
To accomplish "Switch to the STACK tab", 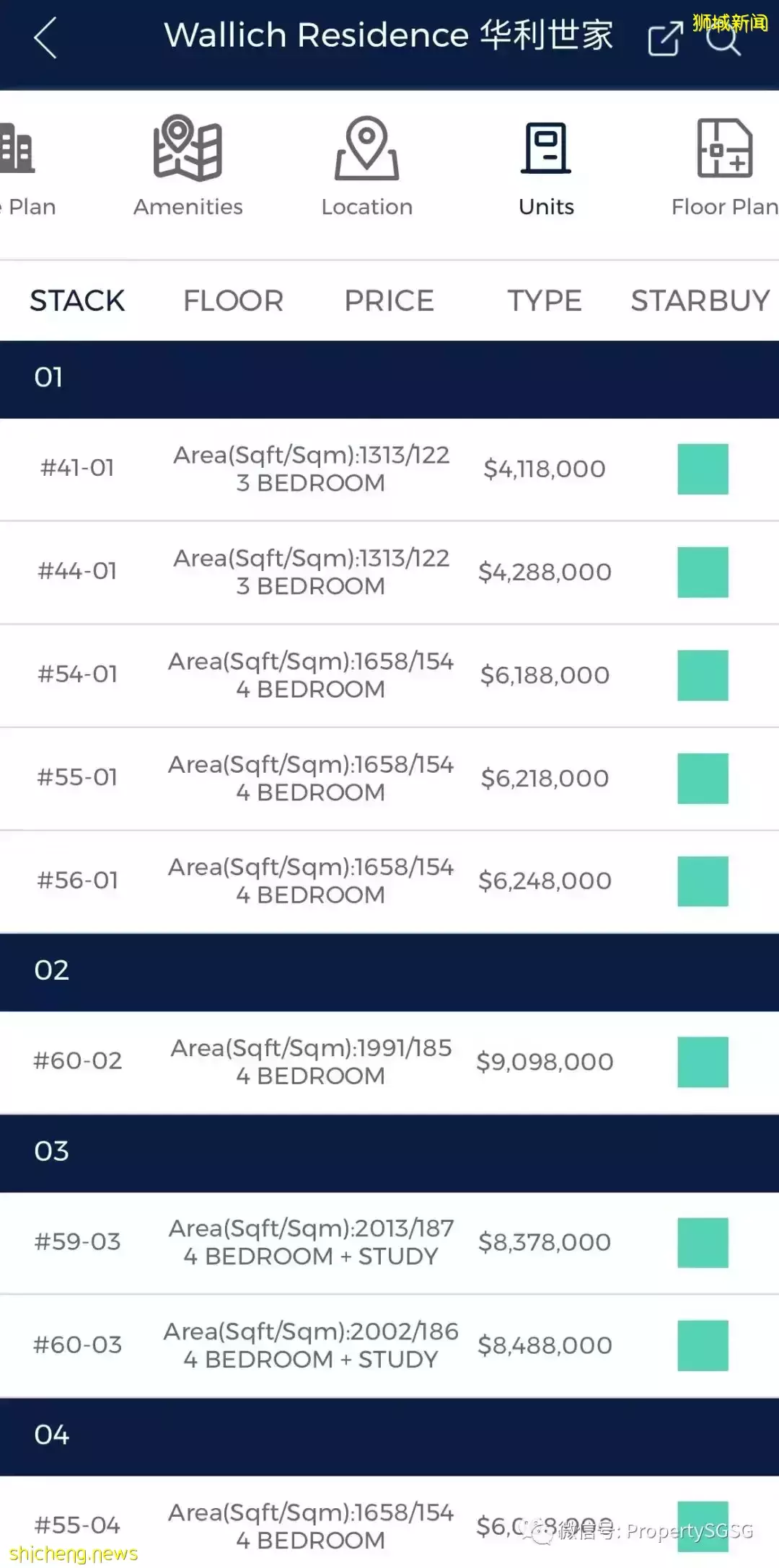I will point(77,301).
